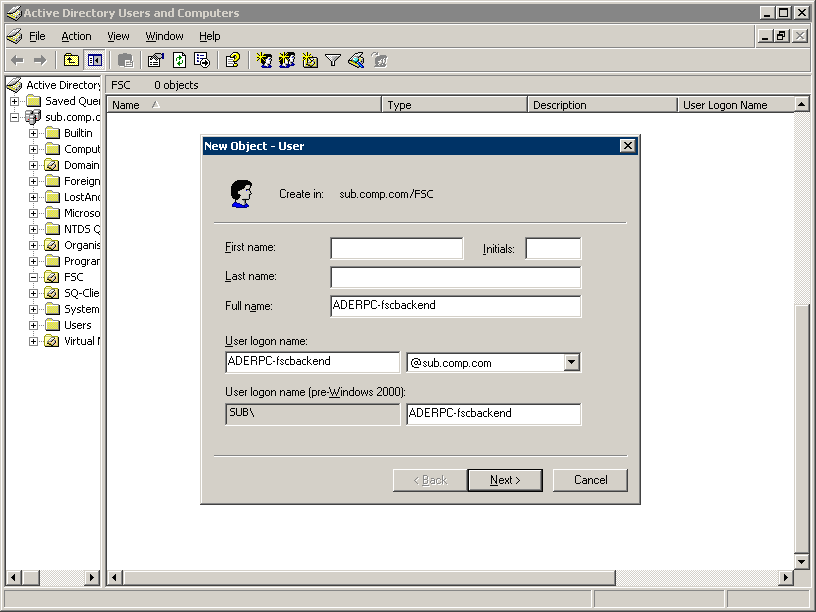The width and height of the screenshot is (816, 612).
Task: Cancel the New Object - User dialog
Action: pos(590,480)
